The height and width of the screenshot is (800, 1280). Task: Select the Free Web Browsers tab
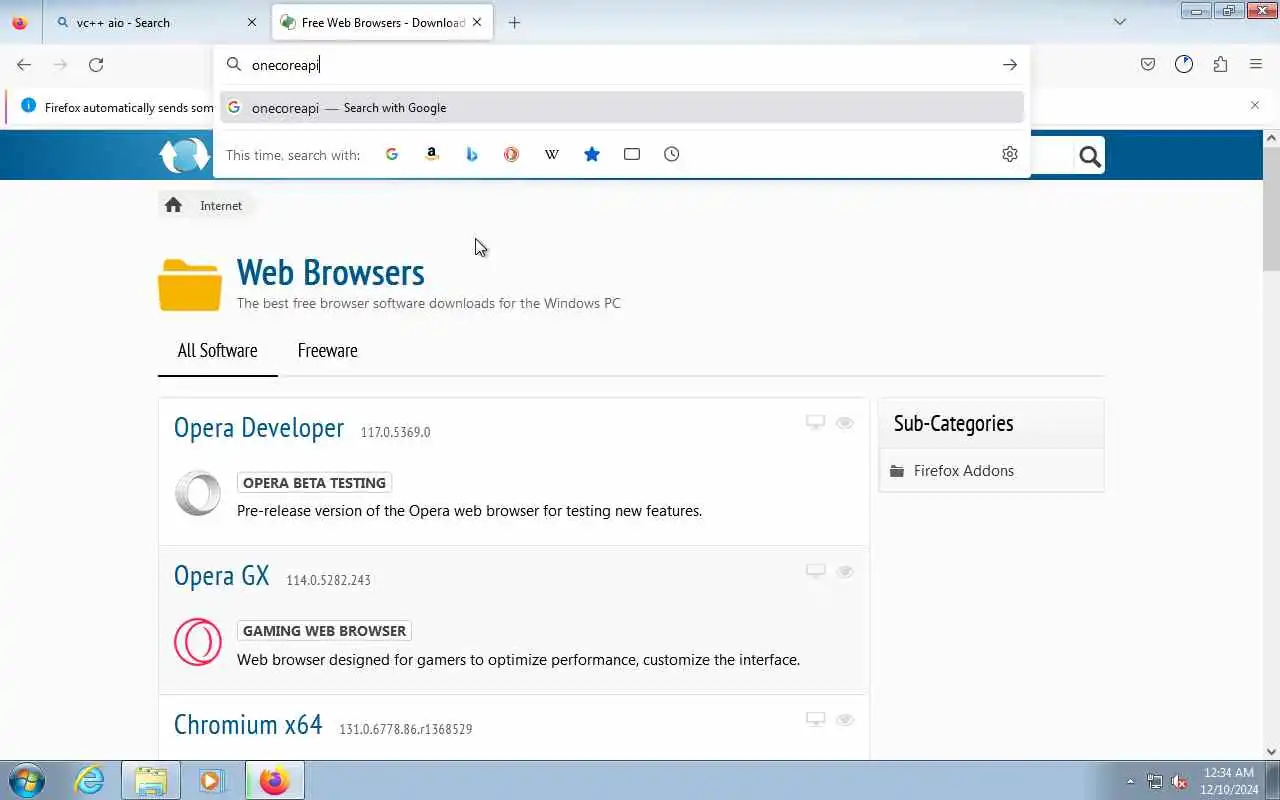(x=381, y=22)
